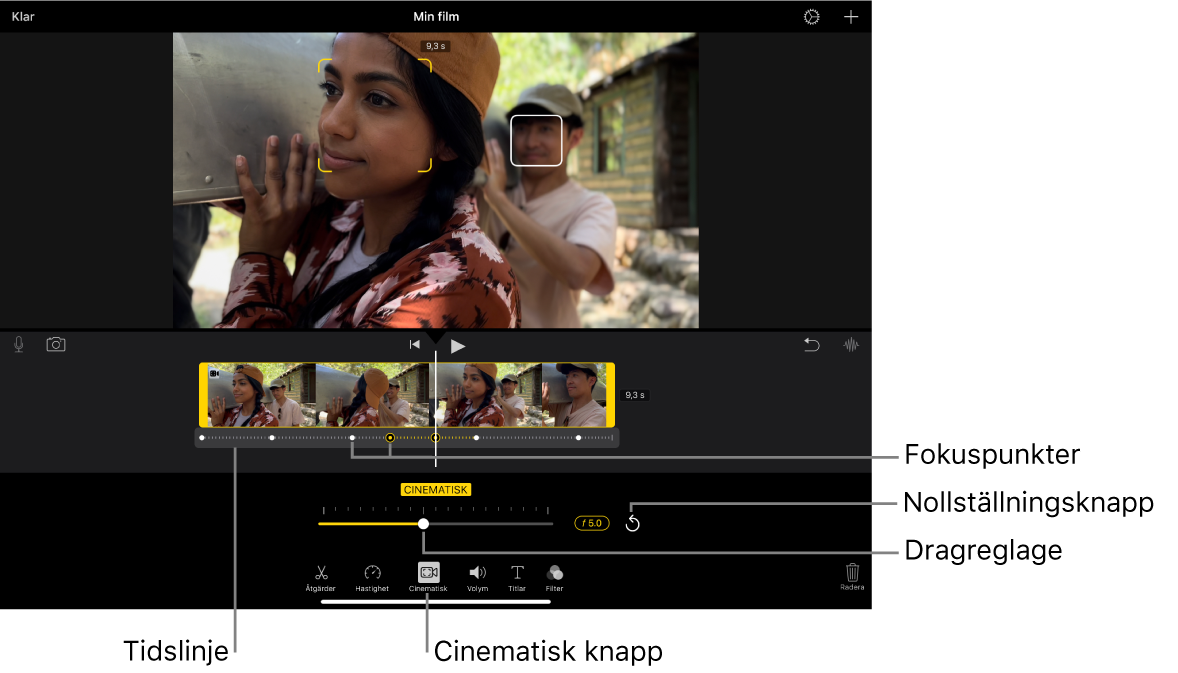Tap 9,3 s timestamp above viewer
1178x673 pixels.
[436, 46]
